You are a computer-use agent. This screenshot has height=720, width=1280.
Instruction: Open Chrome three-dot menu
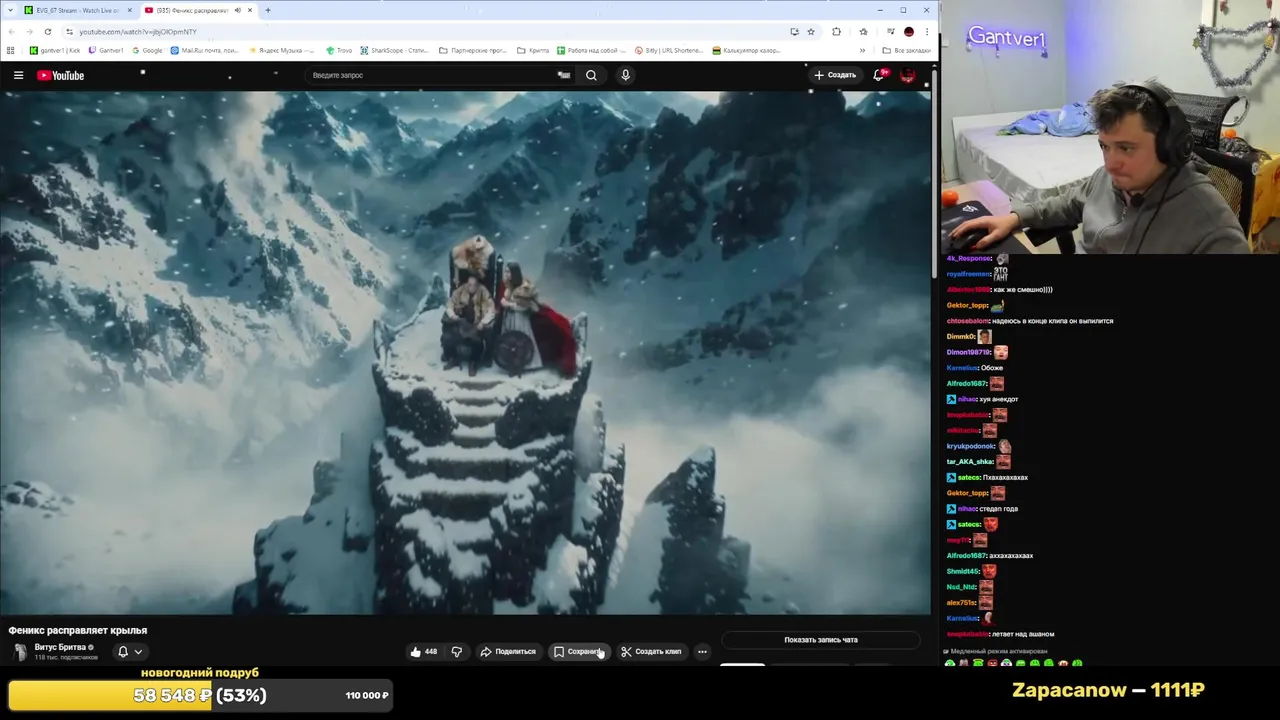click(926, 31)
